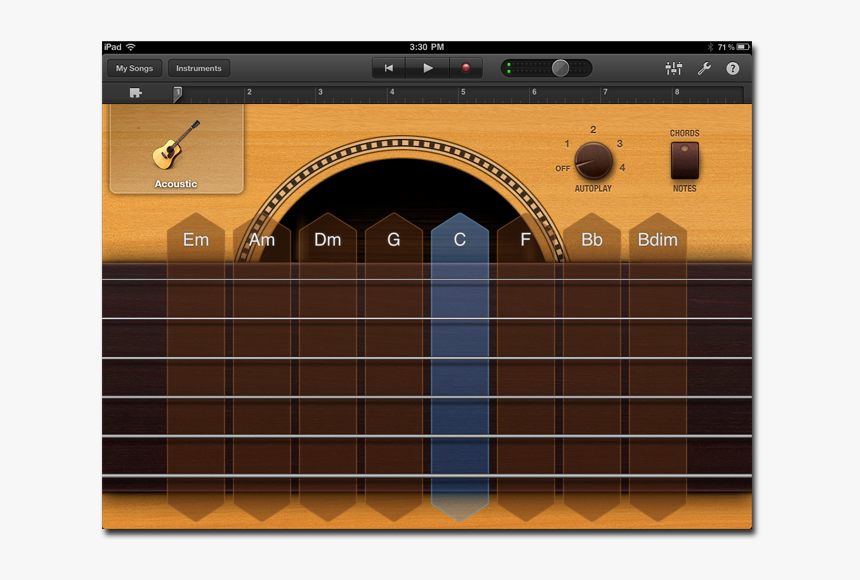
Task: Set Autoplay to pattern 4
Action: coord(623,167)
